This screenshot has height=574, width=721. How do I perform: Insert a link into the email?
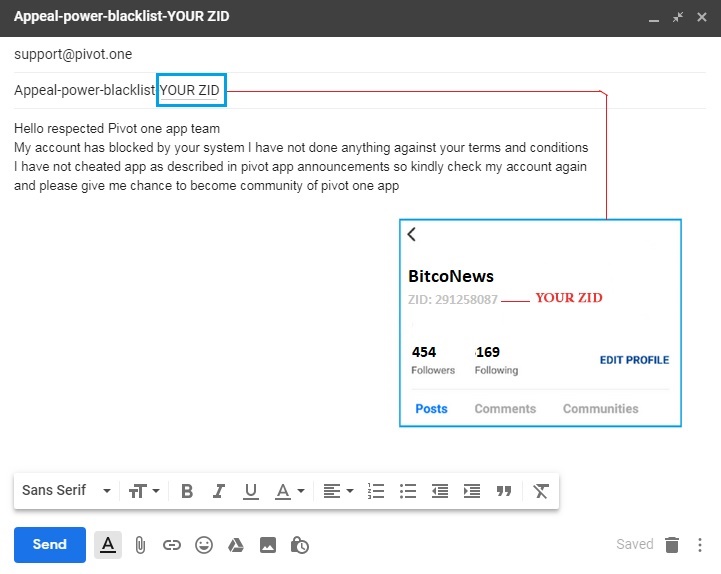172,545
